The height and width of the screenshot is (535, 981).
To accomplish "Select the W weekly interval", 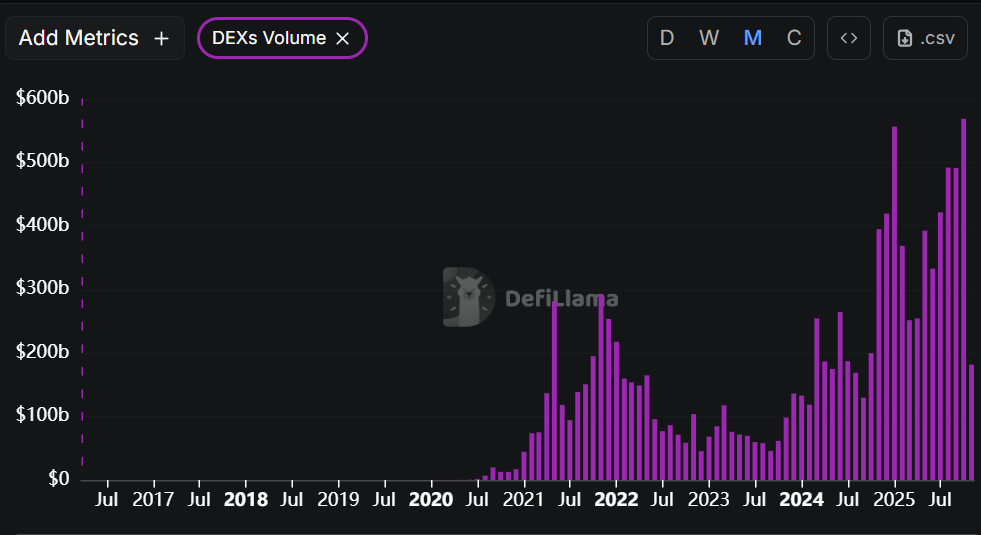I will [x=709, y=38].
